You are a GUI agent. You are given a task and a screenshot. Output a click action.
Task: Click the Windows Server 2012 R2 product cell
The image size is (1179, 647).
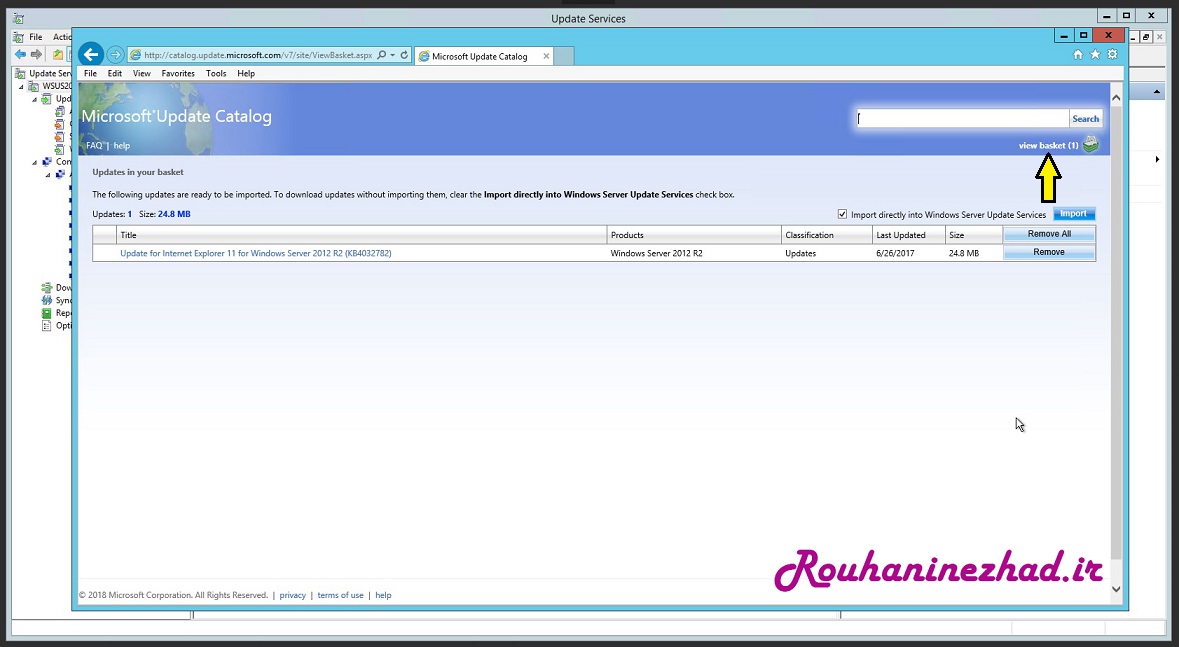pos(656,253)
